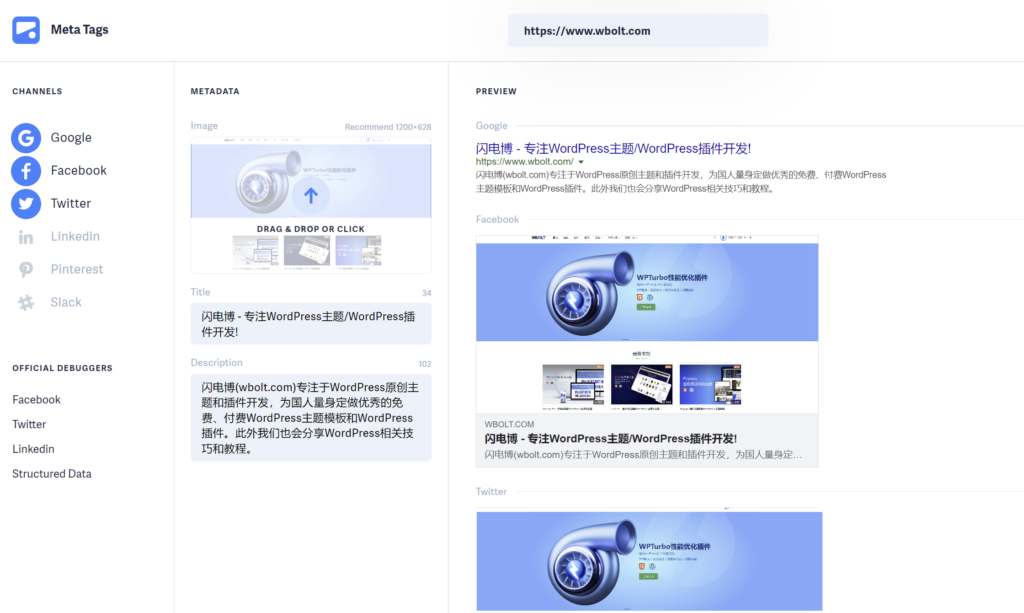Toggle the Facebook channel label
Screen dimensions: 1024x613
[78, 170]
